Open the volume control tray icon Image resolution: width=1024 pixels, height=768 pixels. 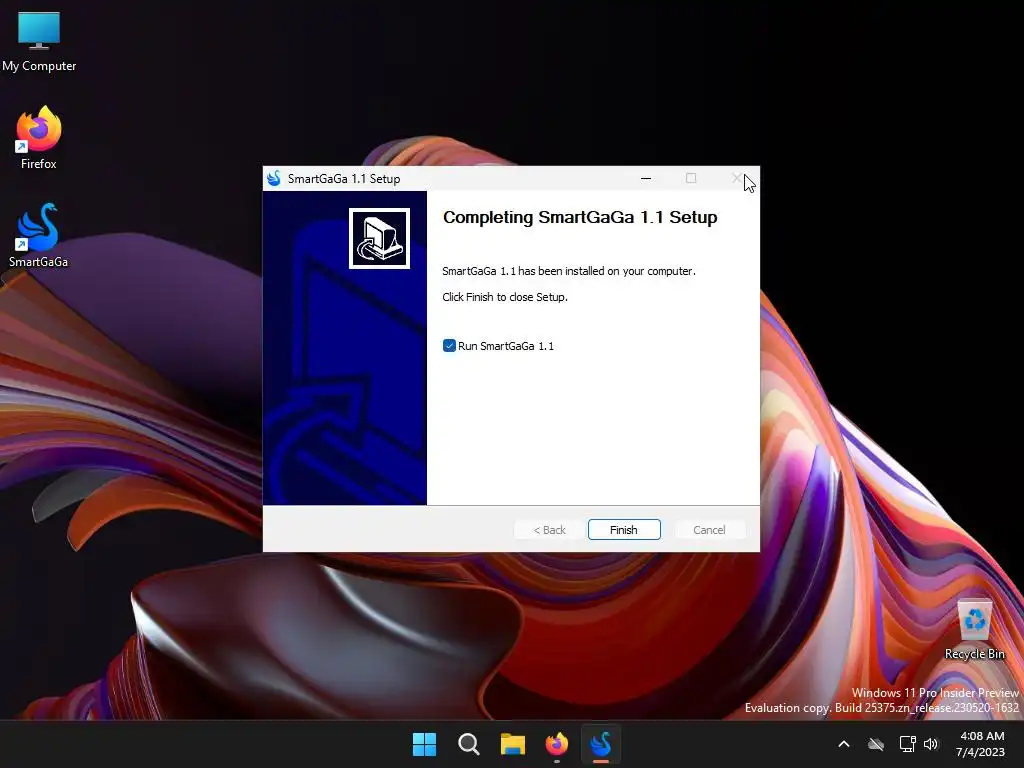tap(931, 744)
